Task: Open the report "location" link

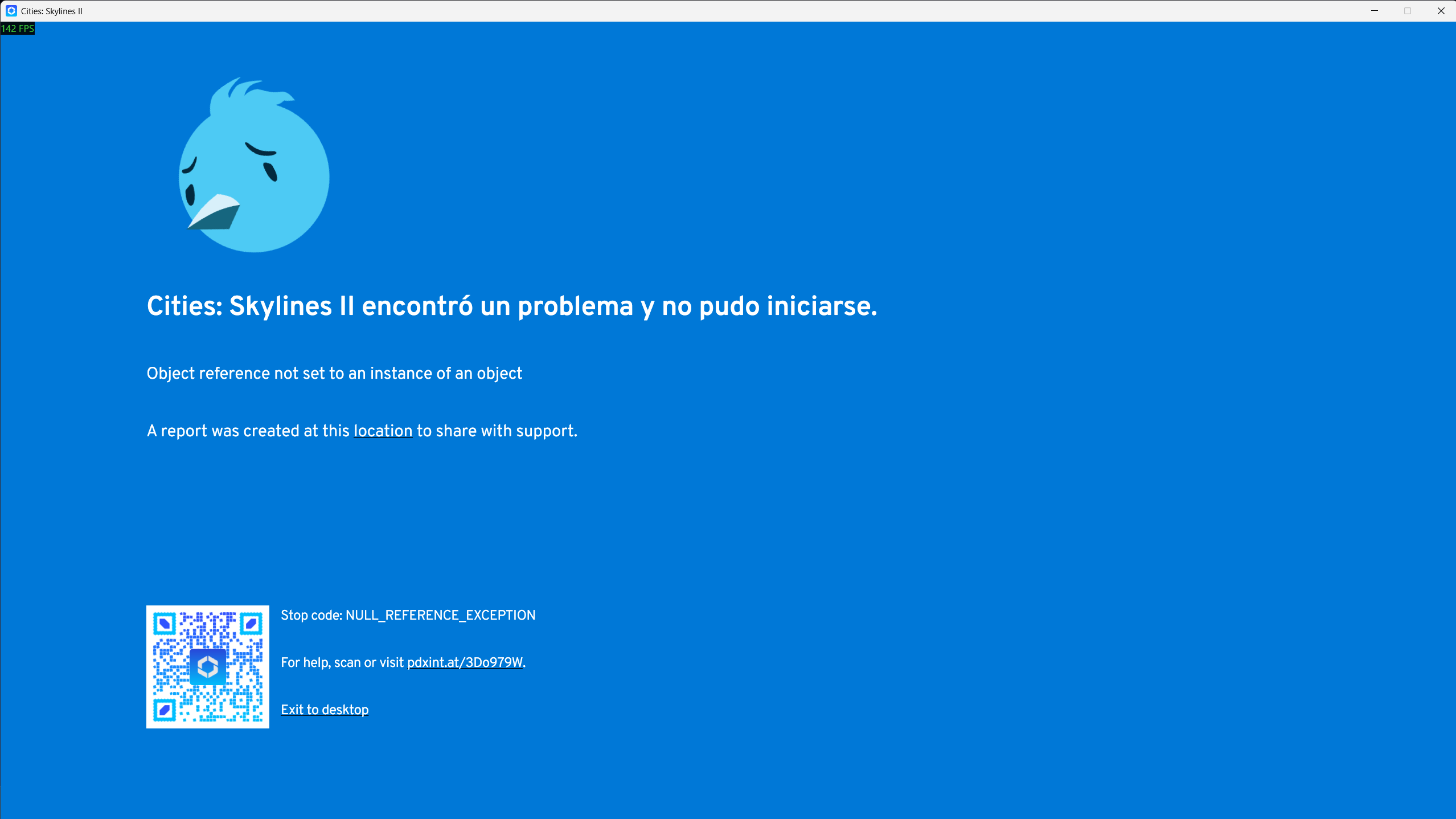Action: 383,431
